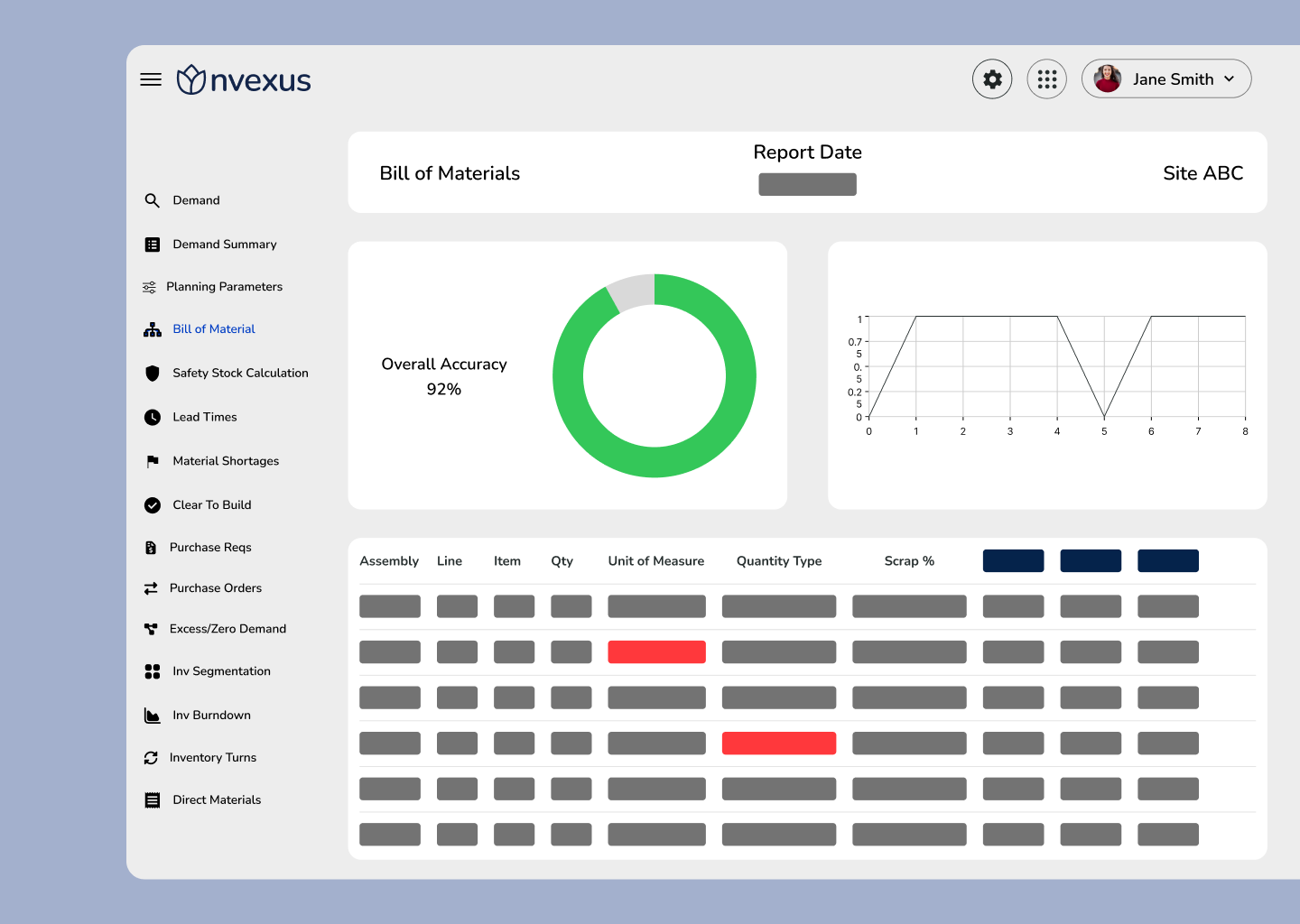Viewport: 1300px width, 924px height.
Task: View Excess/Zero Demand
Action: click(227, 629)
